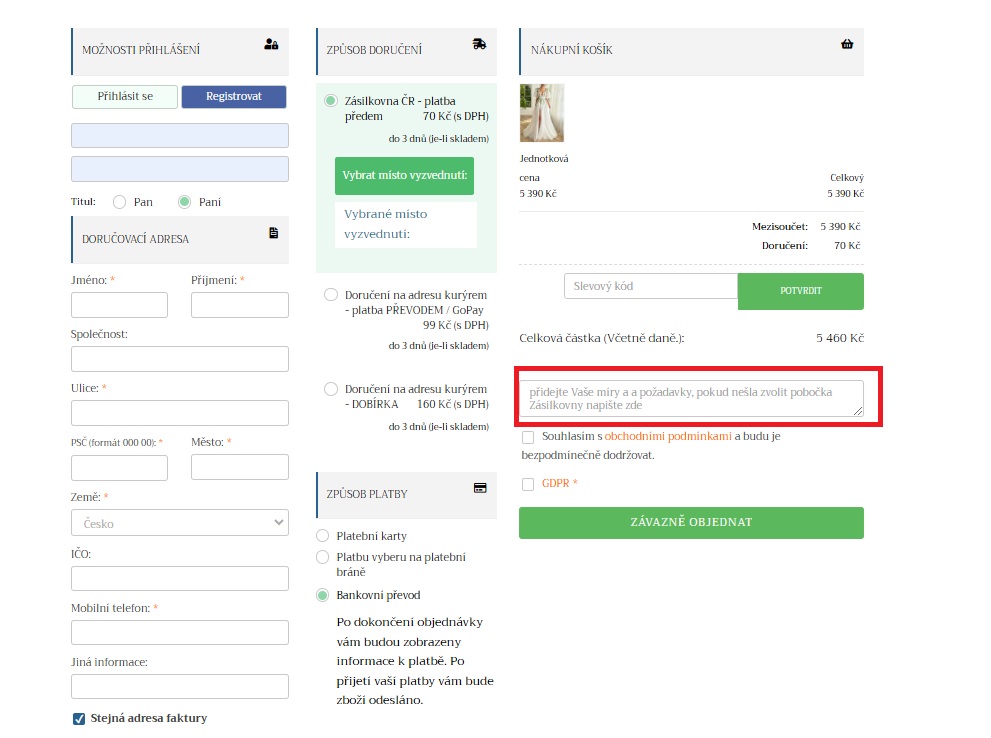This screenshot has width=991, height=738.
Task: Enable the GDPR consent checkbox
Action: tap(528, 485)
